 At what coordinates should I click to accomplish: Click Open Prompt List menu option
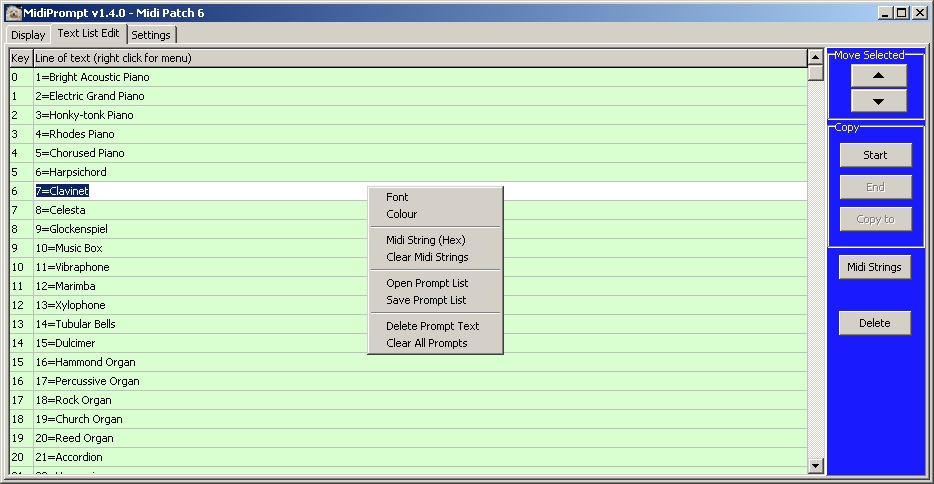426,283
